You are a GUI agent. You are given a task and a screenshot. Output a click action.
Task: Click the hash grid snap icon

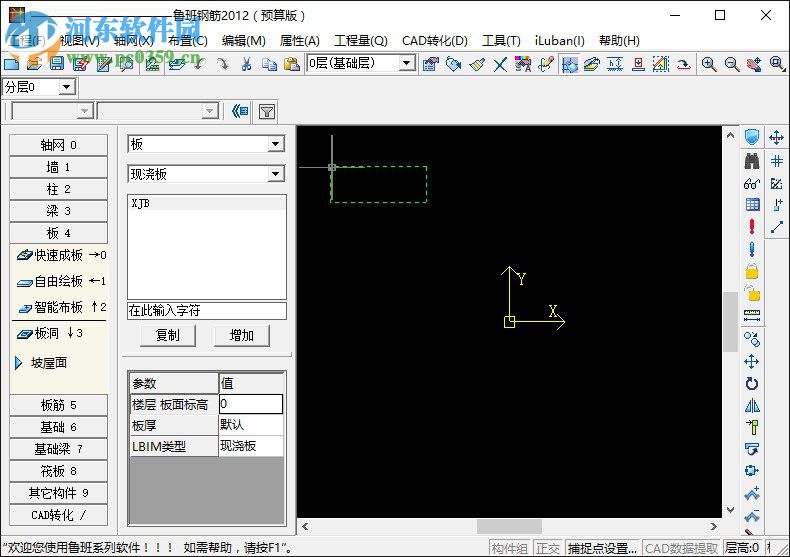(776, 161)
